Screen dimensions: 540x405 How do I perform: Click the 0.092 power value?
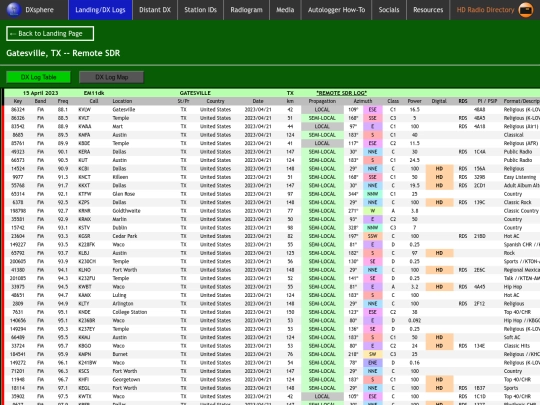[x=415, y=321]
